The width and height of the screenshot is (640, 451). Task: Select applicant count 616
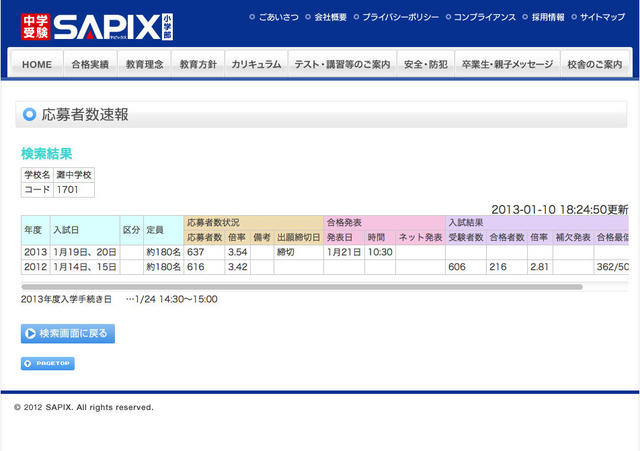[x=204, y=267]
